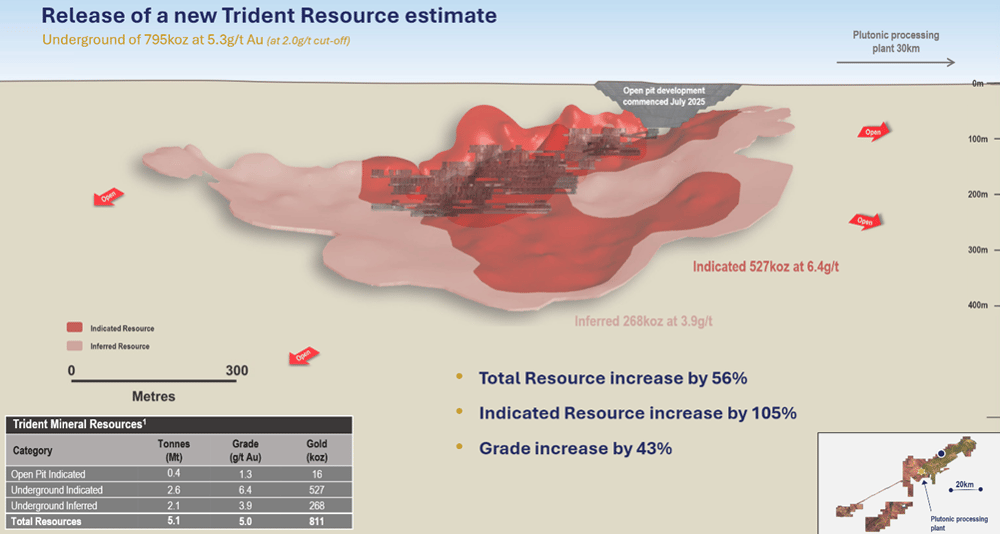This screenshot has height=534, width=1000.
Task: Click the 'Grade (g/t Au)' column header
Action: pos(246,450)
